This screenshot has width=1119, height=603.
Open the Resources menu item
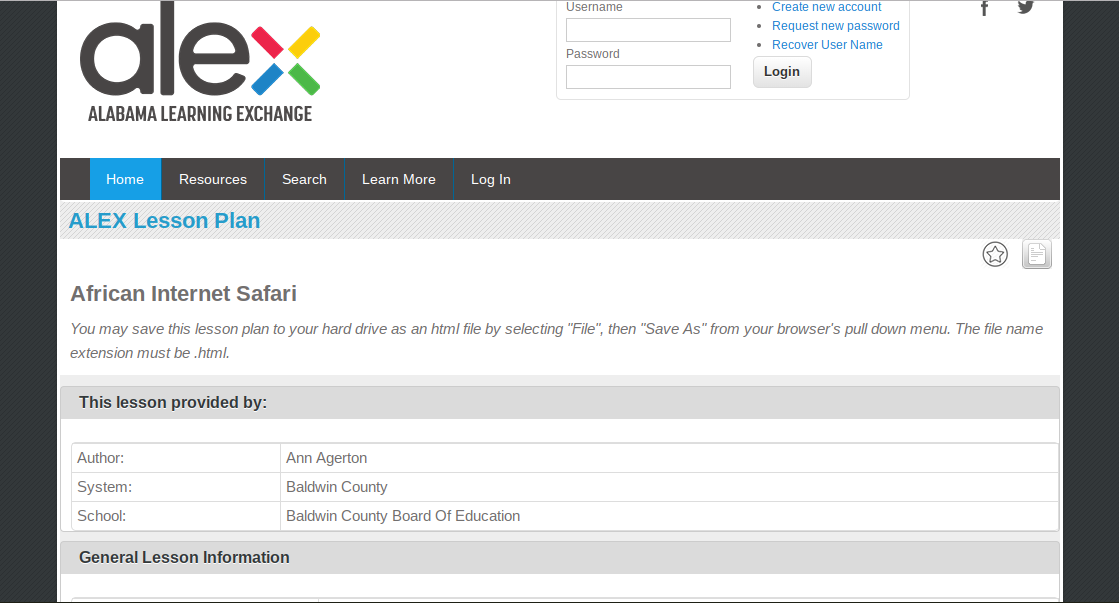(213, 180)
